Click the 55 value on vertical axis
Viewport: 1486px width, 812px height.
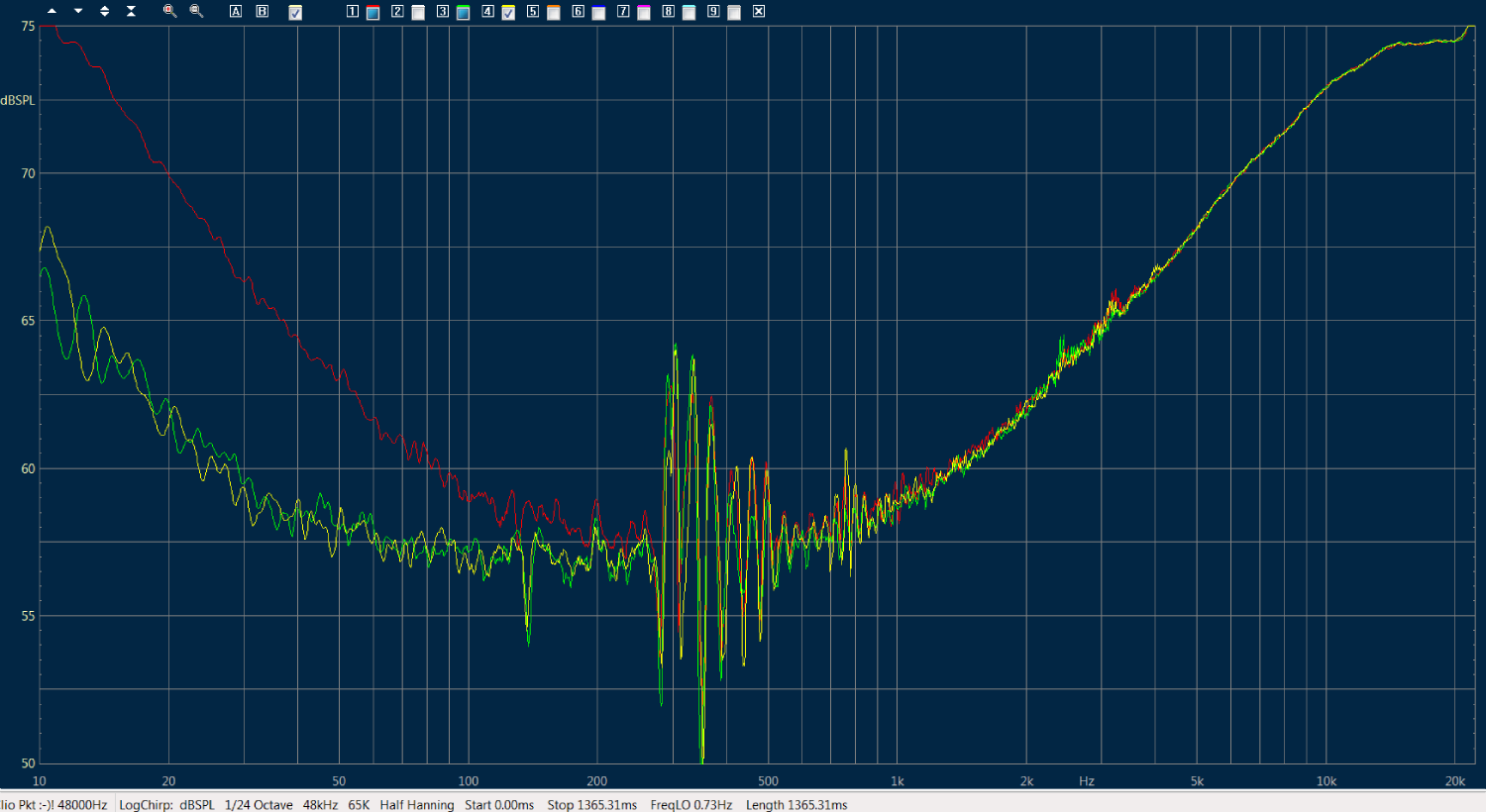click(x=28, y=616)
